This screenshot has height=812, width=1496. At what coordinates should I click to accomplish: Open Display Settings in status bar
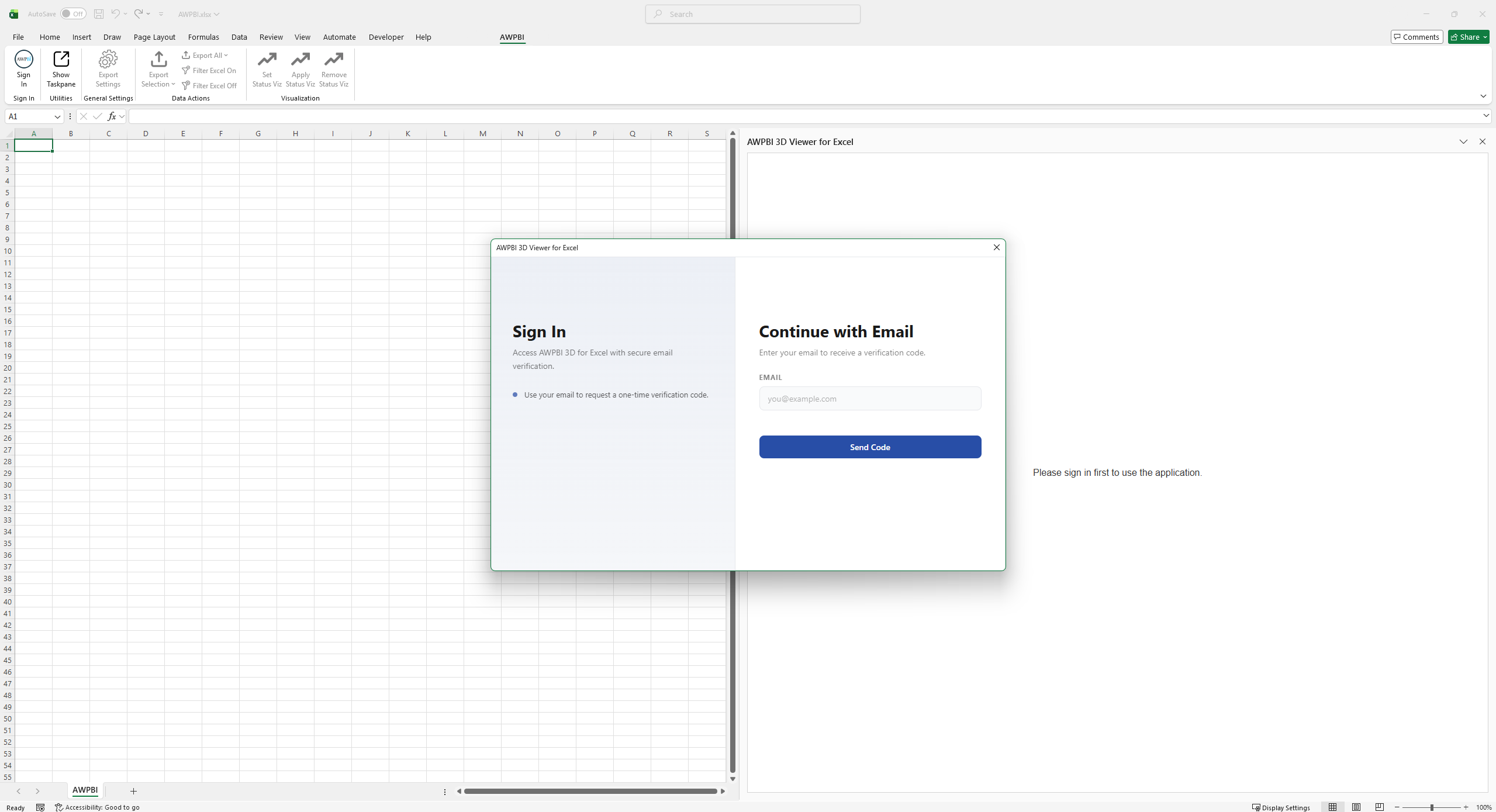(x=1281, y=807)
